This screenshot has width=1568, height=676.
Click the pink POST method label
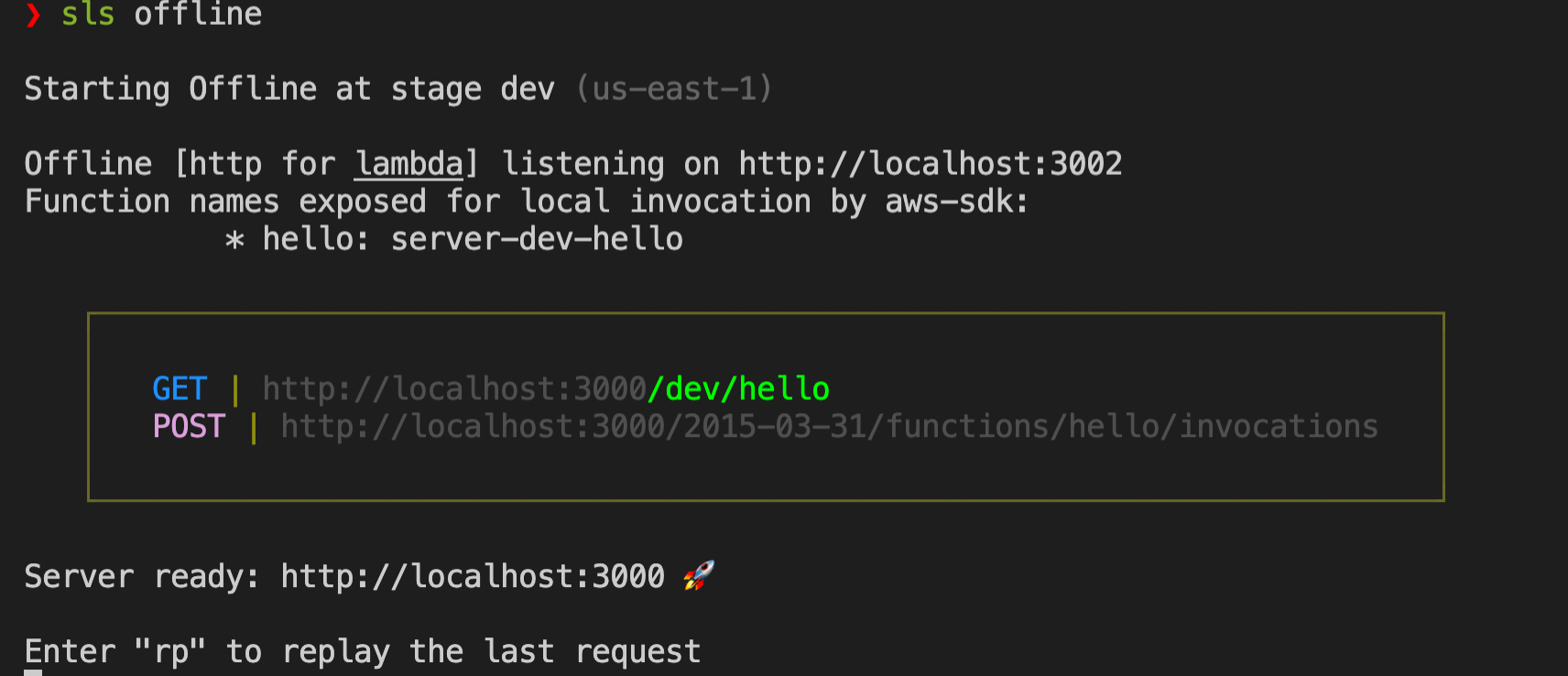(x=189, y=427)
